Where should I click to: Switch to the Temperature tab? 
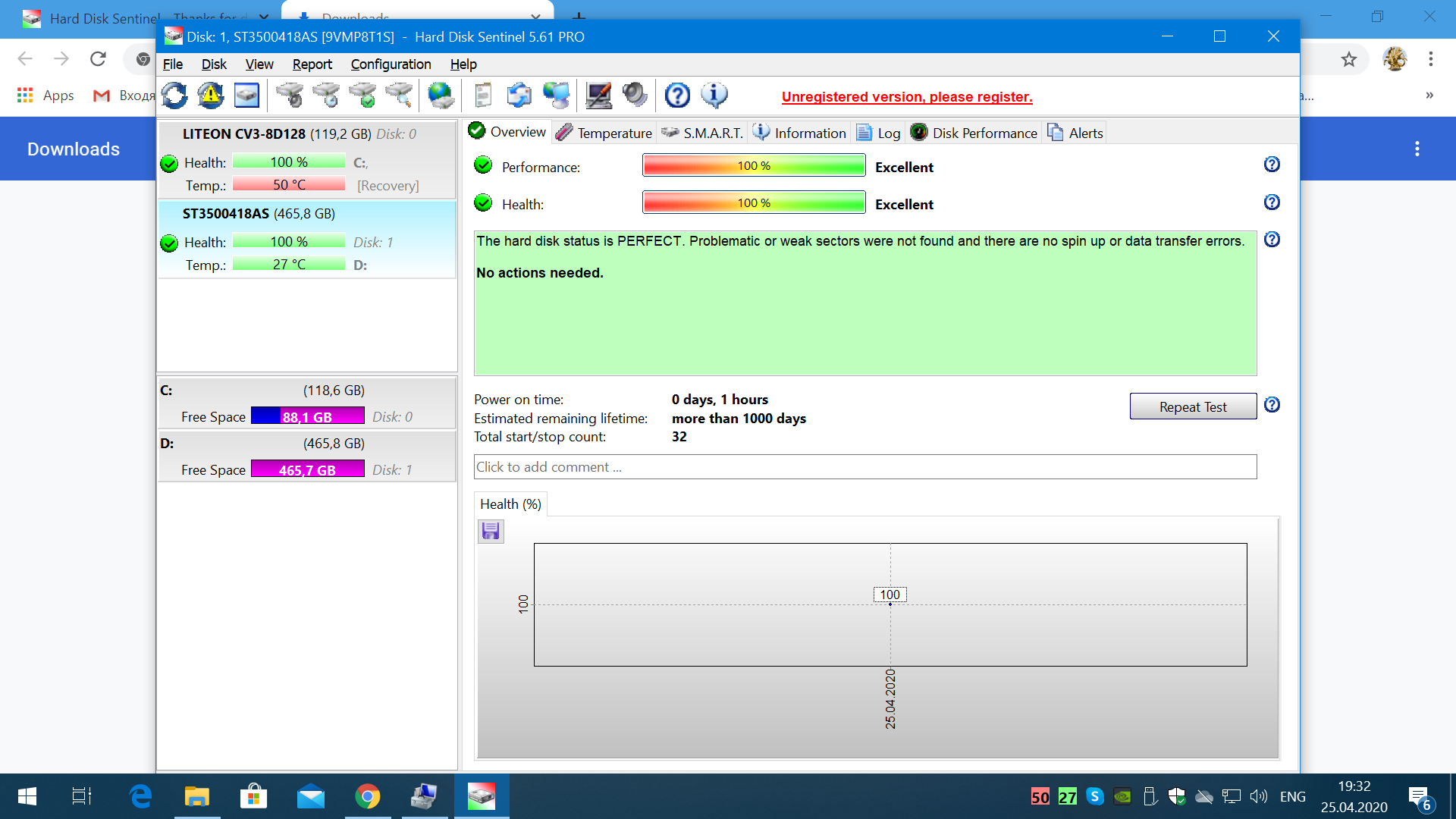tap(604, 133)
